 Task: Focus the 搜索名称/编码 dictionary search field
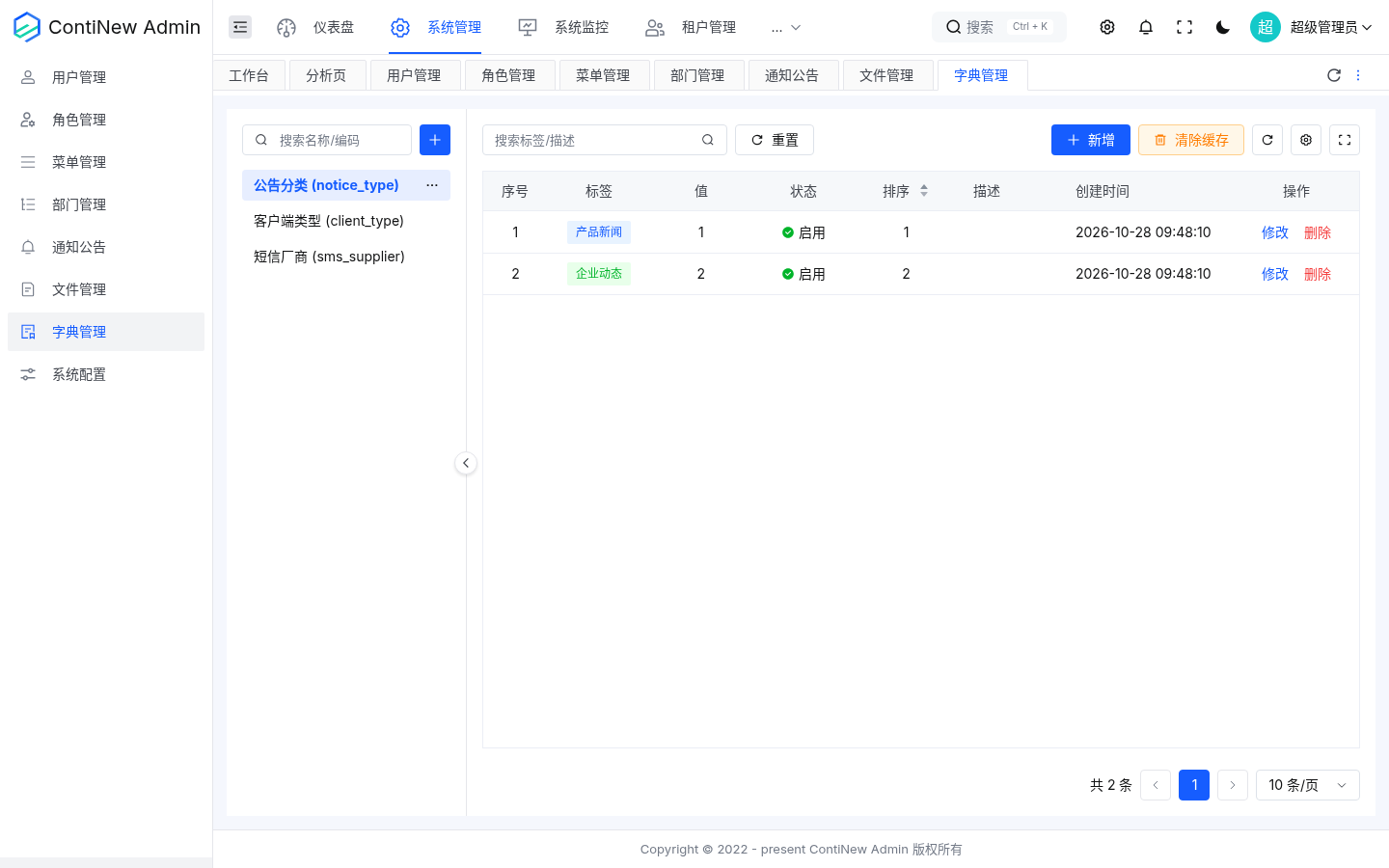click(327, 140)
